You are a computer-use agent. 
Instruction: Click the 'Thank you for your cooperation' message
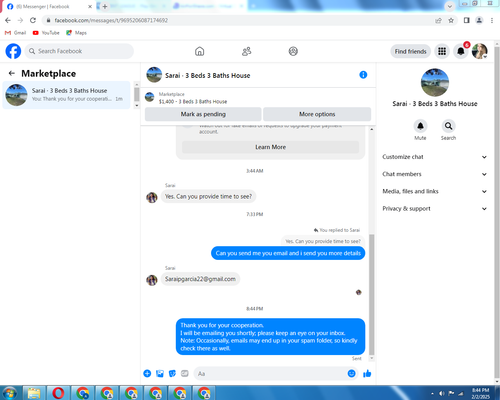[x=270, y=337]
